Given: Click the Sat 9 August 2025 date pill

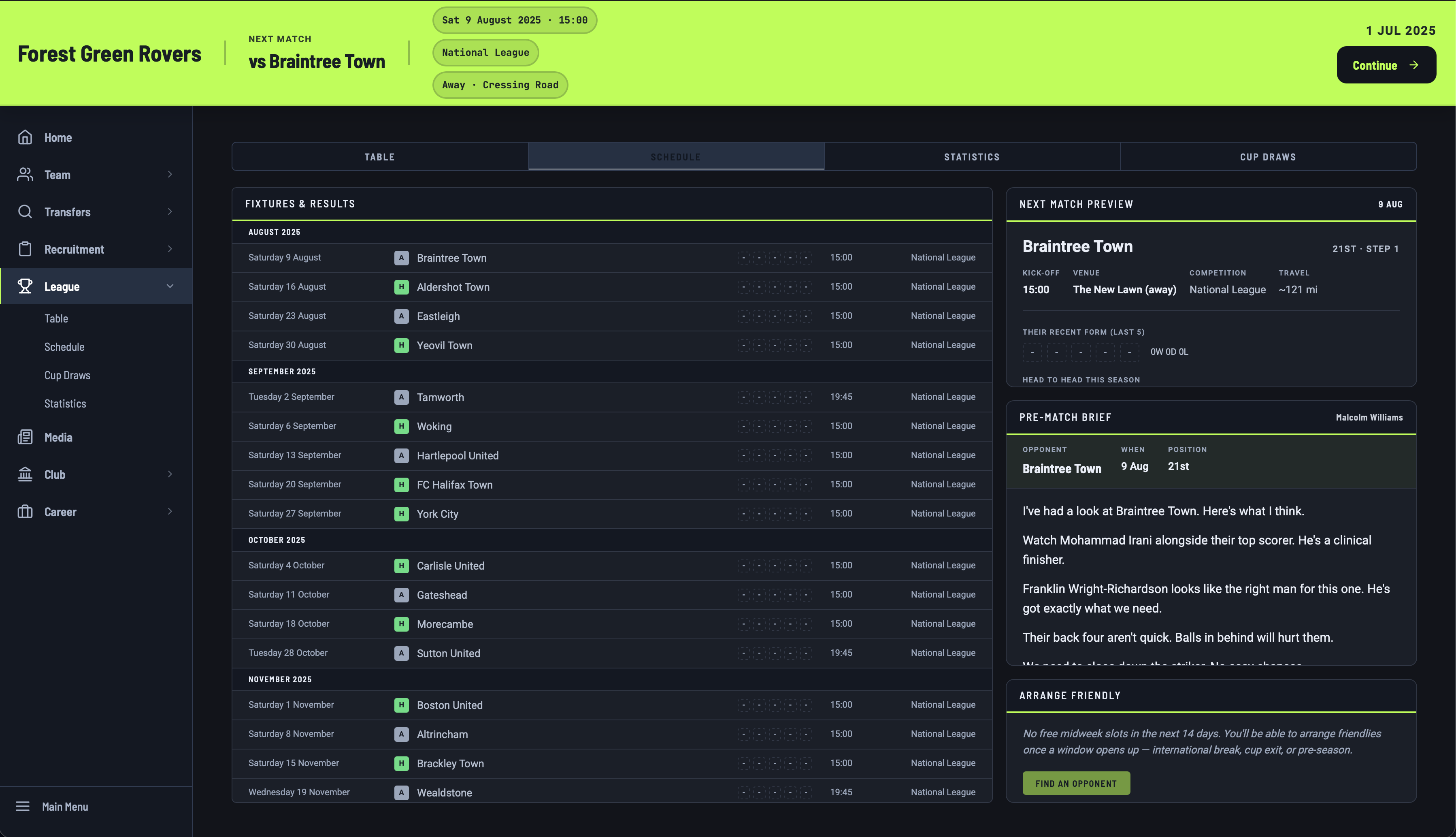Looking at the screenshot, I should point(515,20).
